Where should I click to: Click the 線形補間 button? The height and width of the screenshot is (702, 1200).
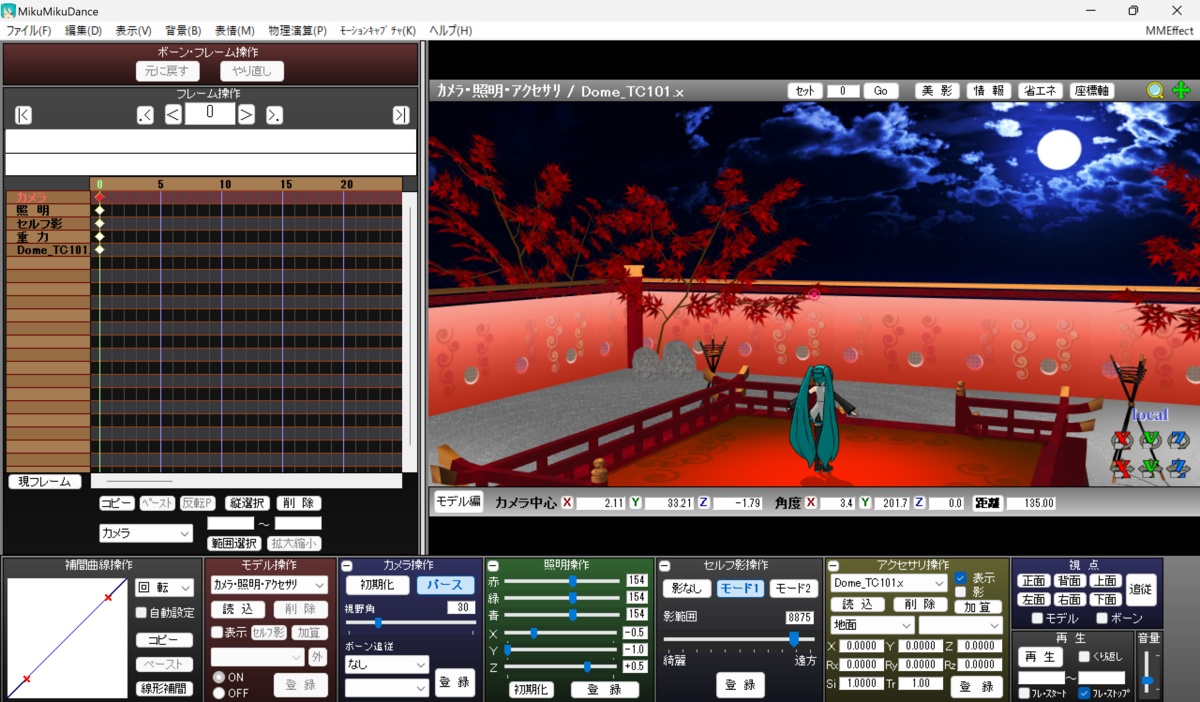coord(164,689)
